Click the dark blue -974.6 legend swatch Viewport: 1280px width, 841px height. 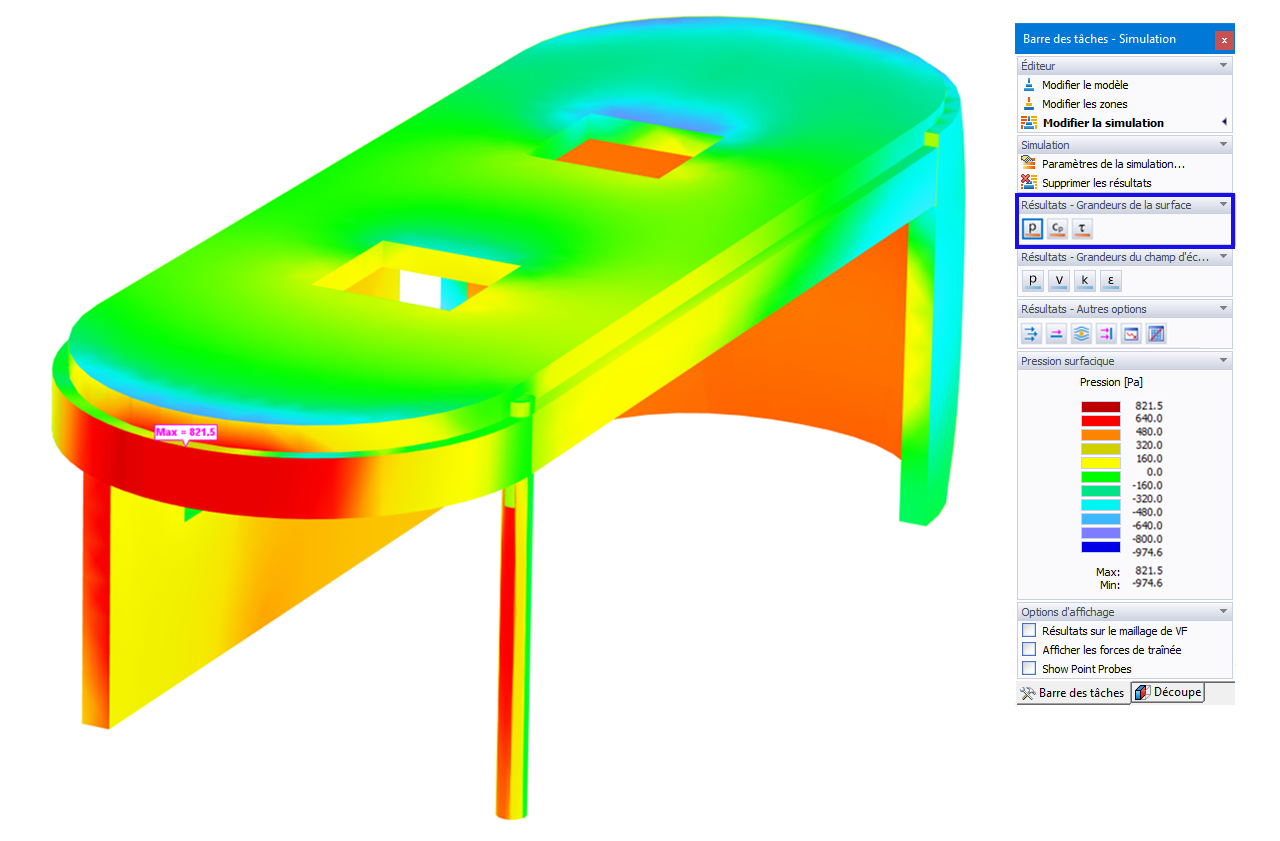tap(1100, 547)
